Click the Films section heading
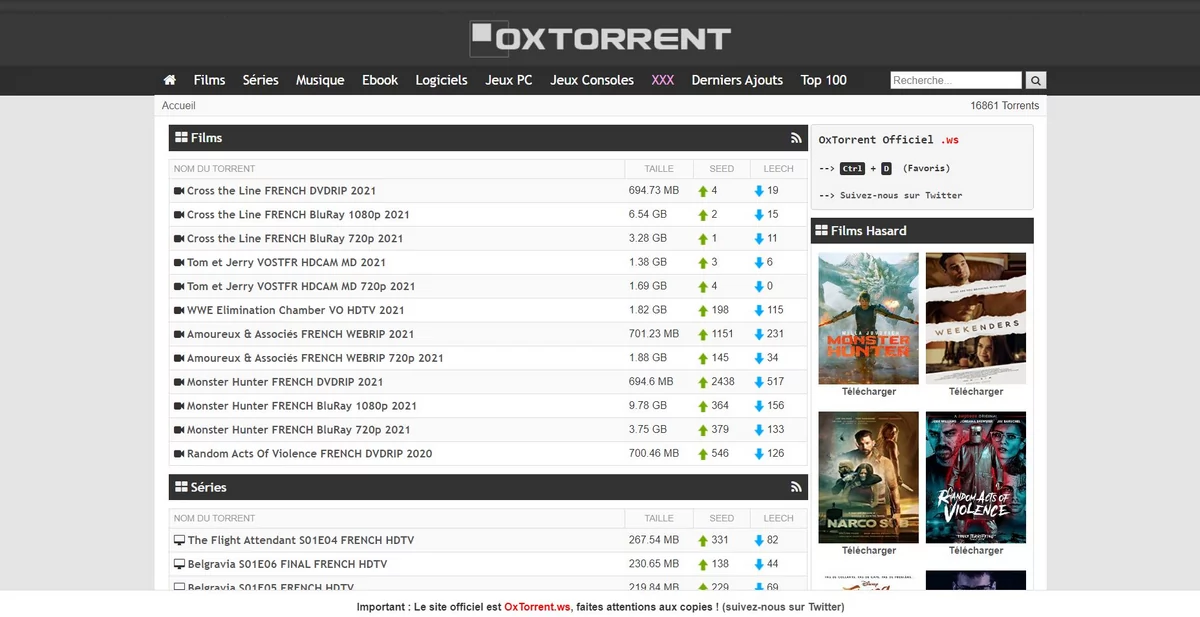The width and height of the screenshot is (1200, 617). pyautogui.click(x=206, y=138)
